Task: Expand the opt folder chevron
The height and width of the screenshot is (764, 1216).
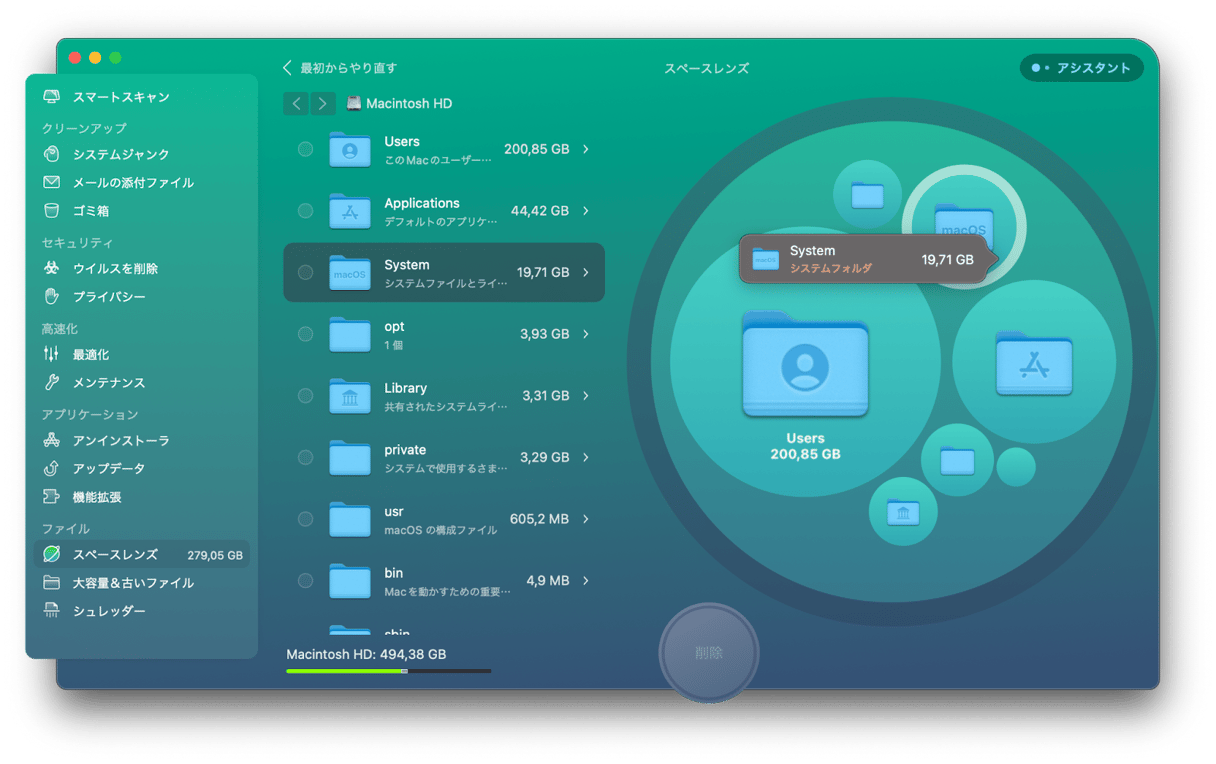Action: point(586,334)
